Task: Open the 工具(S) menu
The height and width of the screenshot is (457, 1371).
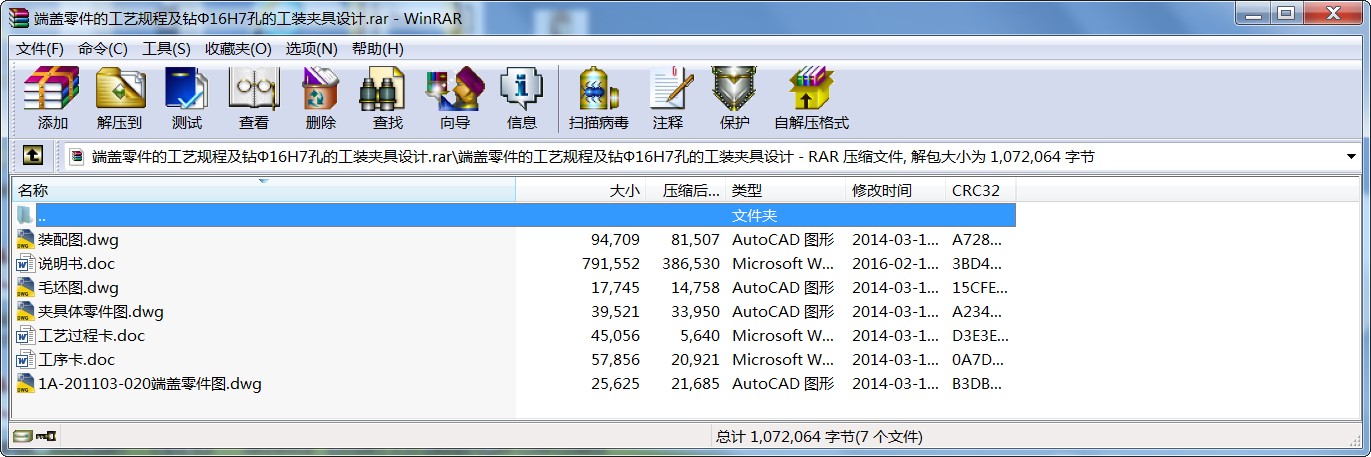Action: pyautogui.click(x=166, y=48)
